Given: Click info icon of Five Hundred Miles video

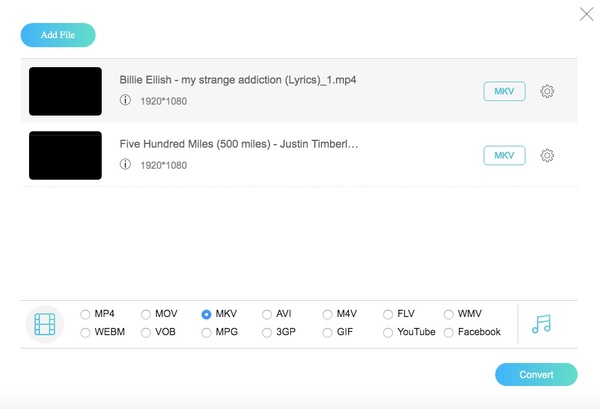Looking at the screenshot, I should point(125,164).
